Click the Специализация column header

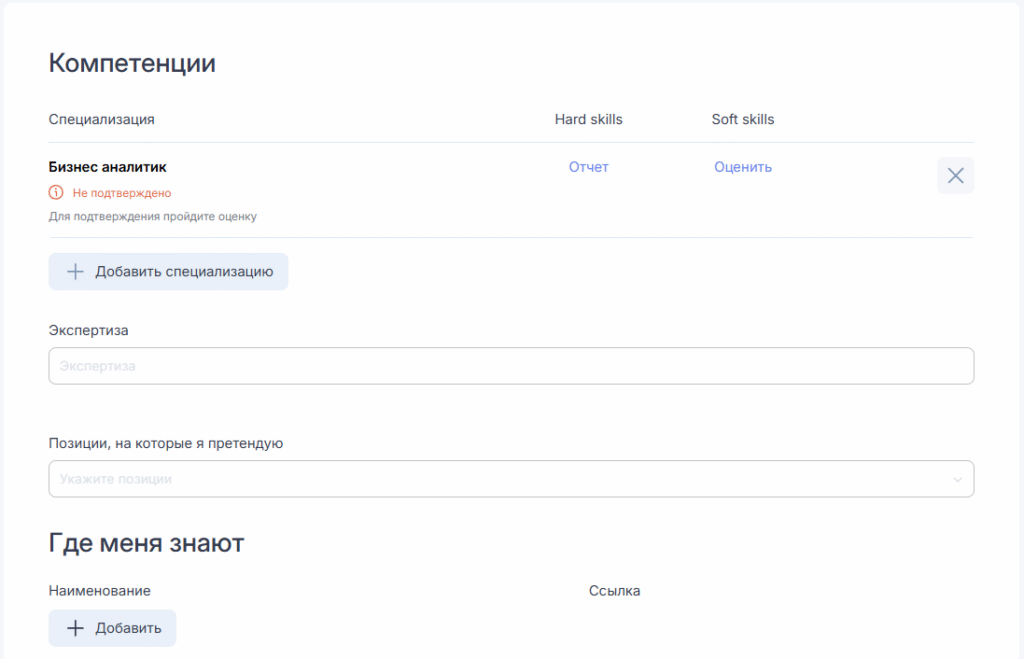101,119
